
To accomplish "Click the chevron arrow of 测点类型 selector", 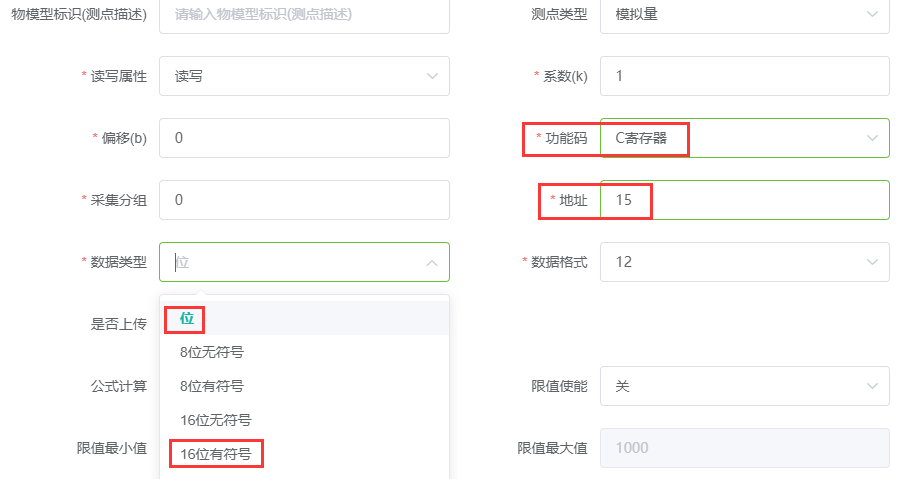I will tap(872, 14).
